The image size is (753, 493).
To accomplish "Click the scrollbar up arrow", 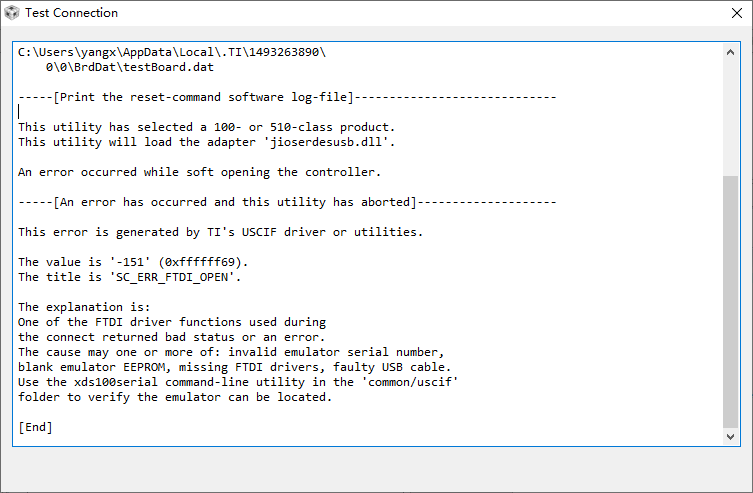I will [x=730, y=52].
